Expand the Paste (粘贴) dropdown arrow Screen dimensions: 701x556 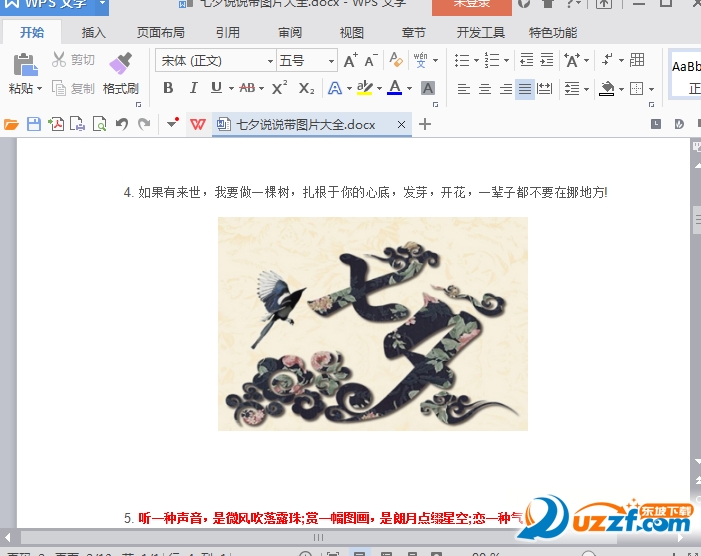[x=39, y=88]
